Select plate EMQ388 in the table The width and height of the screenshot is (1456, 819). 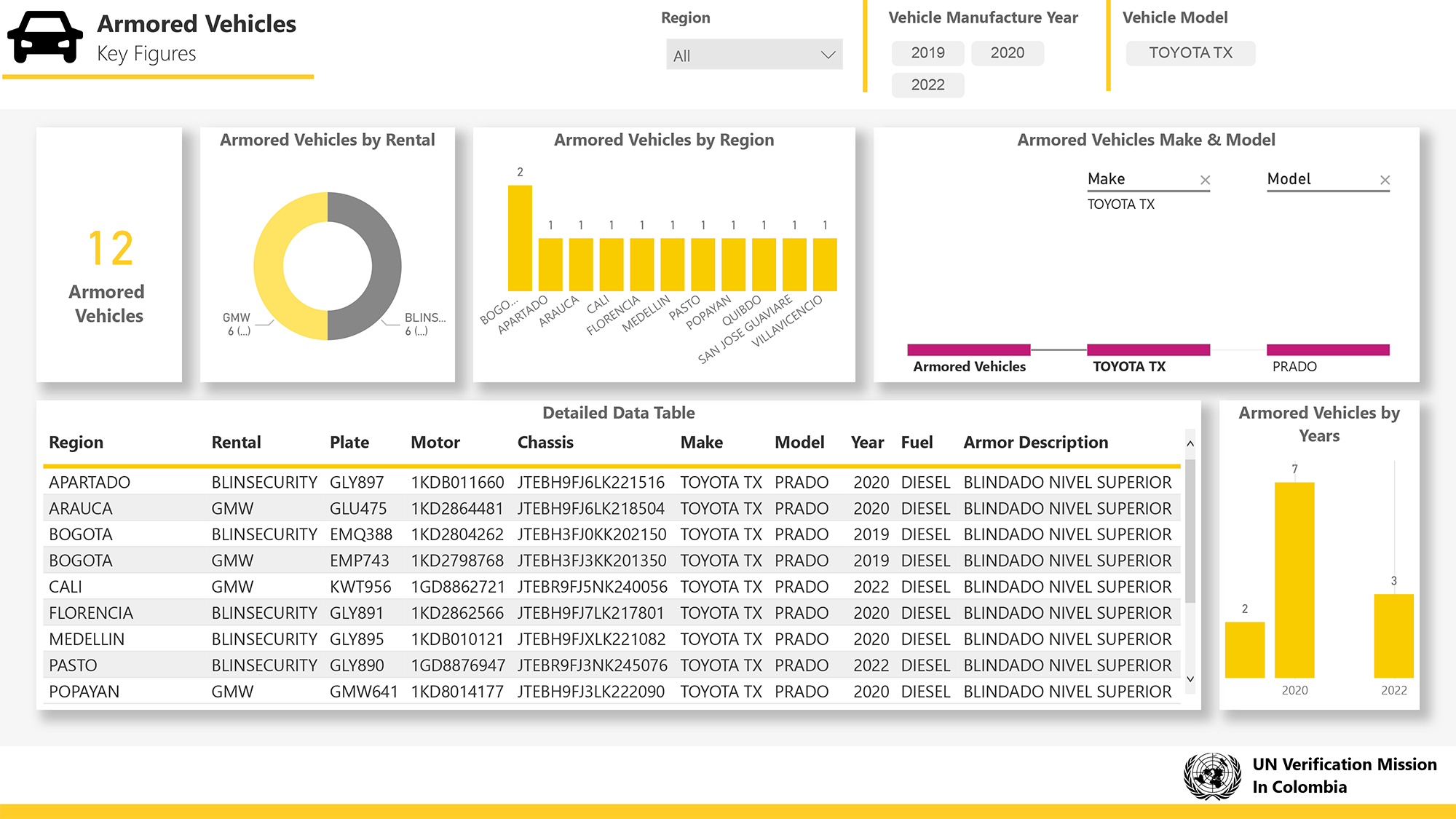point(361,535)
